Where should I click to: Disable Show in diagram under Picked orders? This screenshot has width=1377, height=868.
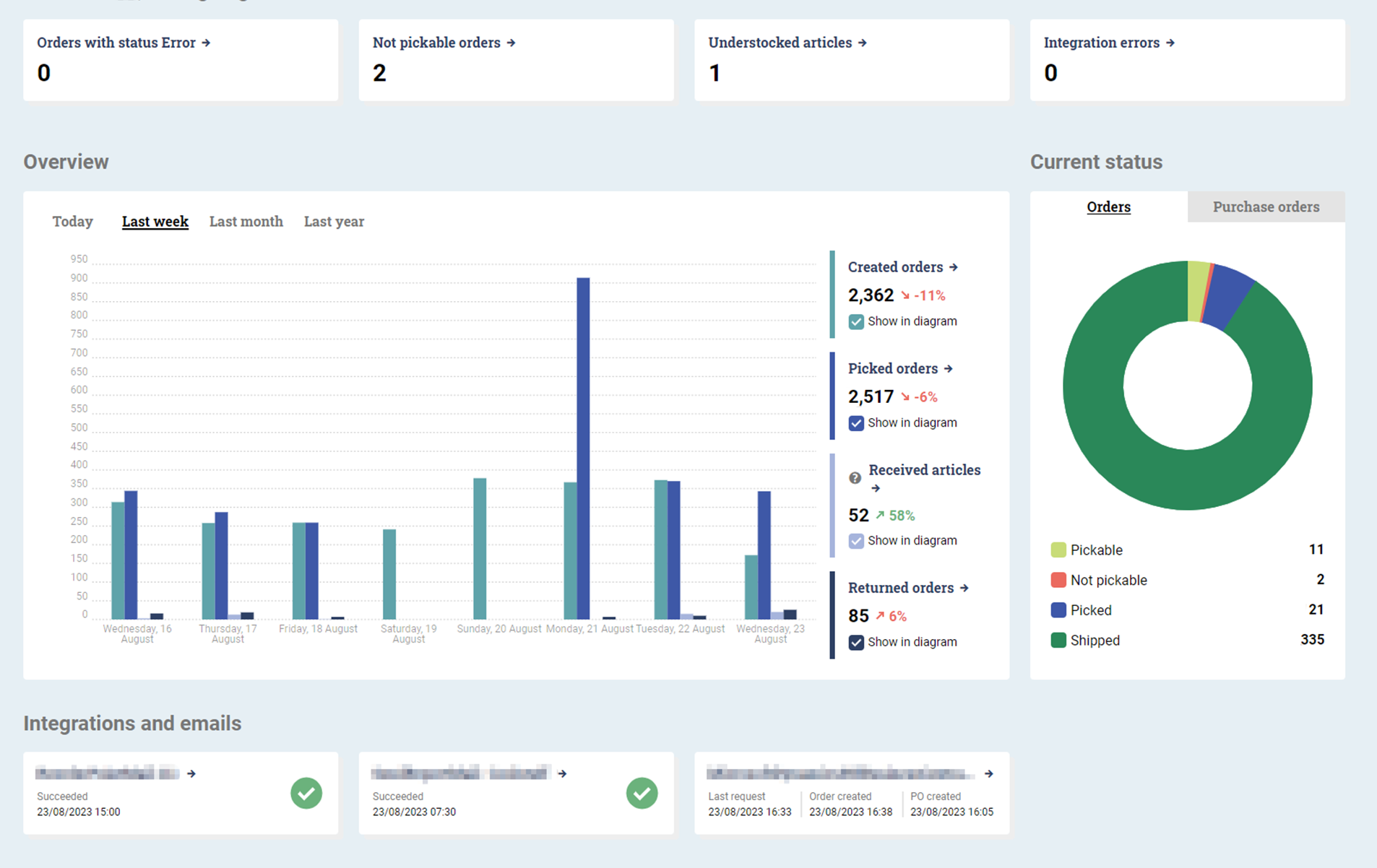point(856,422)
